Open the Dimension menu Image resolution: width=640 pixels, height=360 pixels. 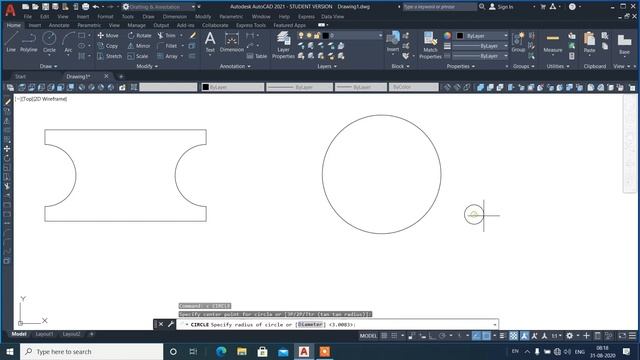pos(175,17)
